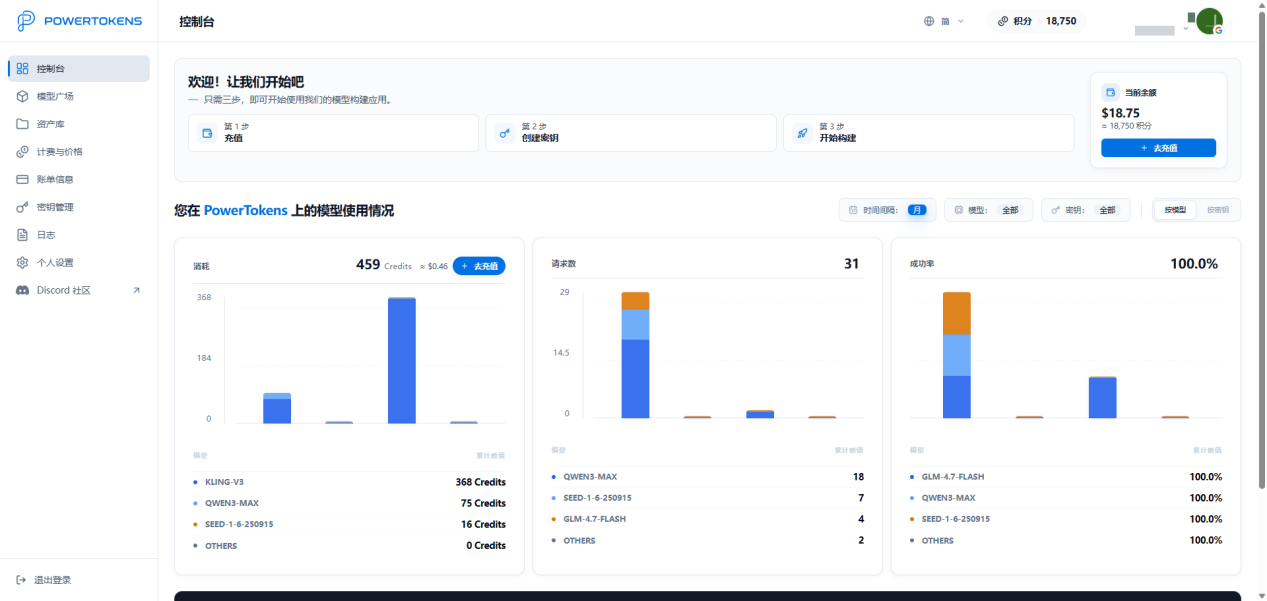This screenshot has width=1267, height=601.
Task: Open 密钥管理 in the sidebar
Action: pyautogui.click(x=79, y=207)
